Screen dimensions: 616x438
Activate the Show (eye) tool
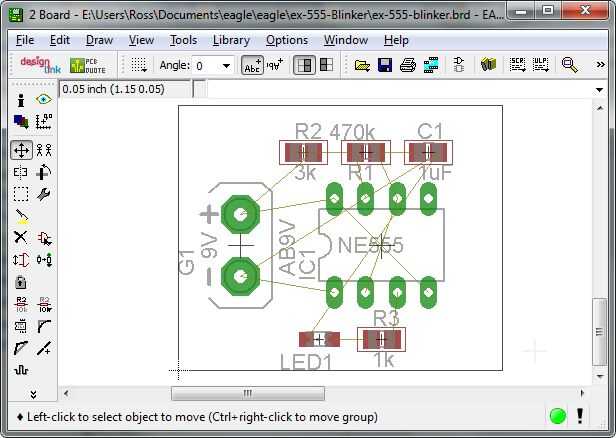click(43, 99)
